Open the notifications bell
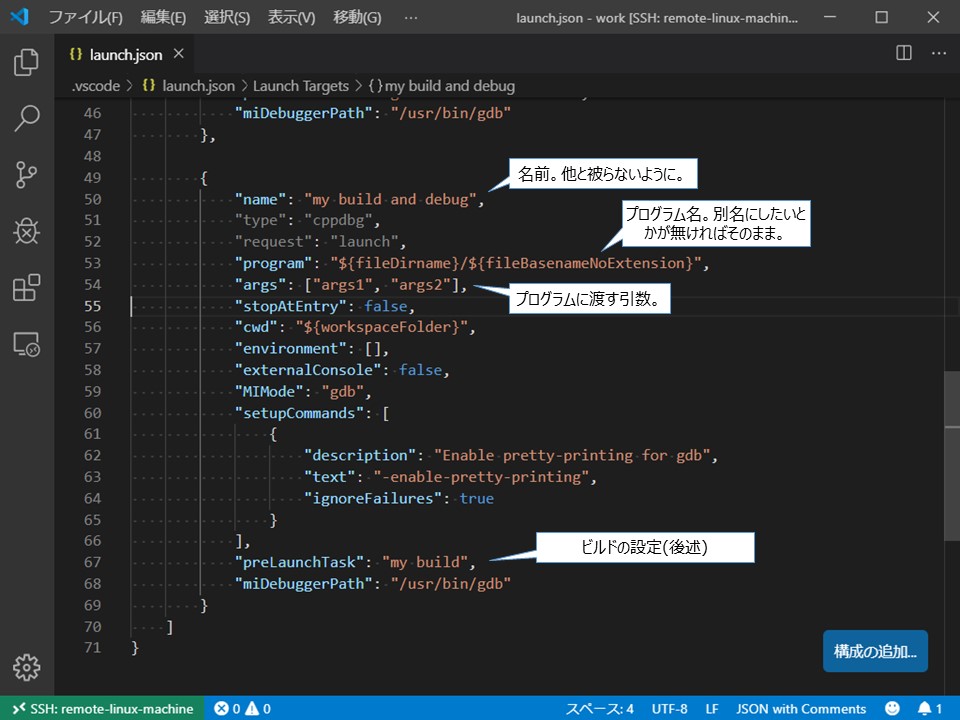The image size is (960, 720). (929, 708)
